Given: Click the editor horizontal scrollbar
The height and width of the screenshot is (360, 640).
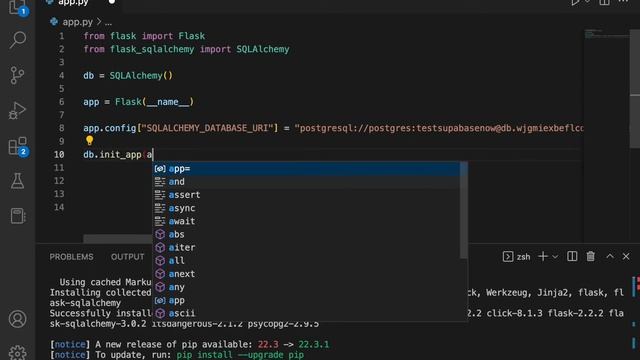Looking at the screenshot, I should [118, 238].
